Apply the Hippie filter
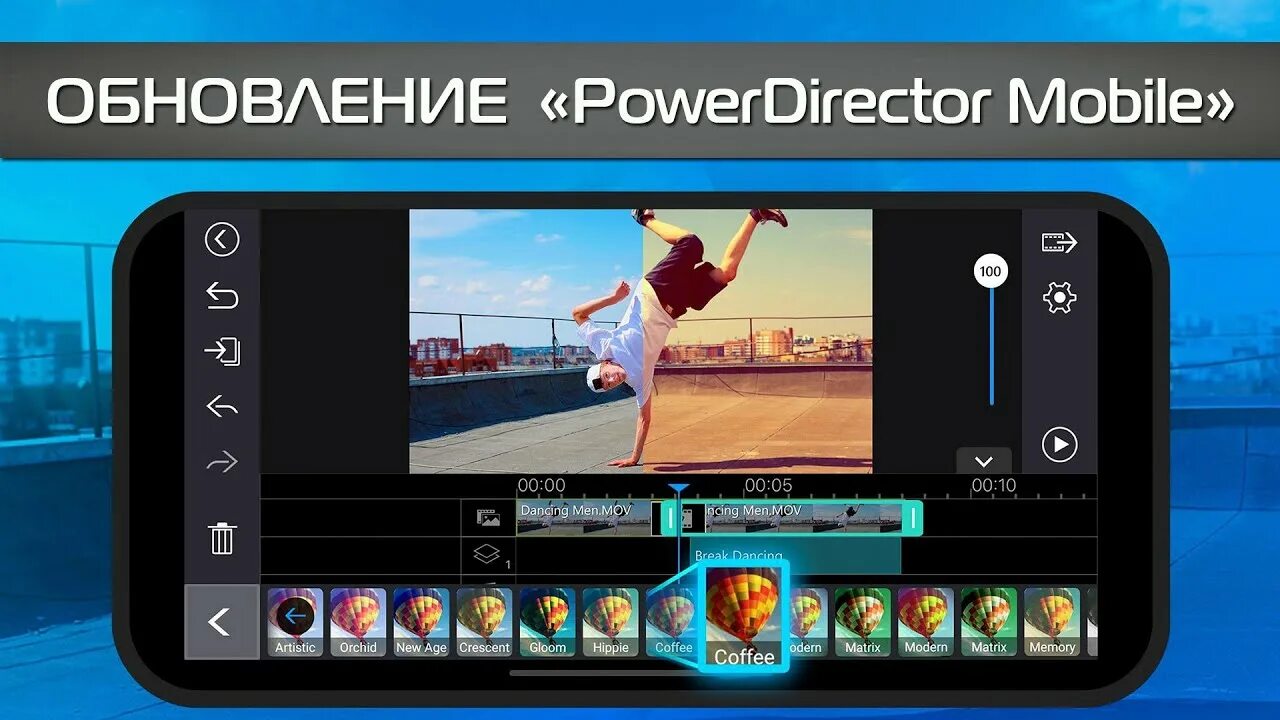The width and height of the screenshot is (1280, 720). [x=610, y=622]
